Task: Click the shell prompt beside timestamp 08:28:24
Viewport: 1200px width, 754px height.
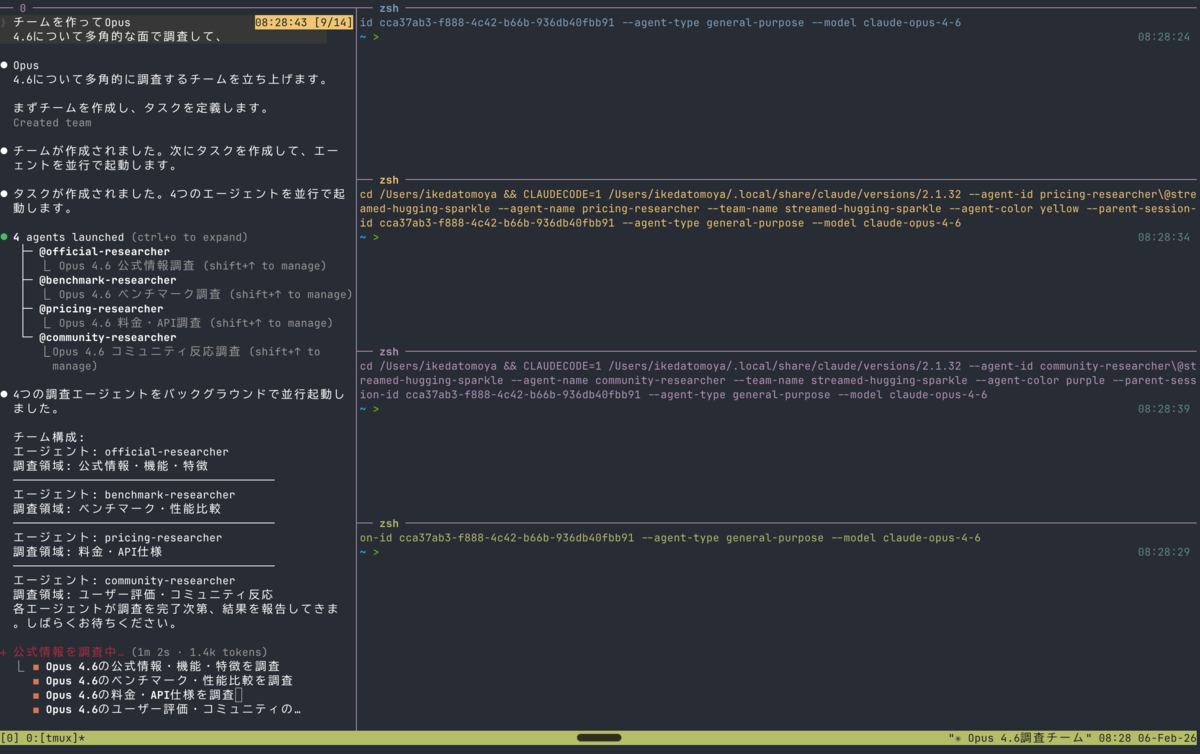Action: (x=369, y=37)
